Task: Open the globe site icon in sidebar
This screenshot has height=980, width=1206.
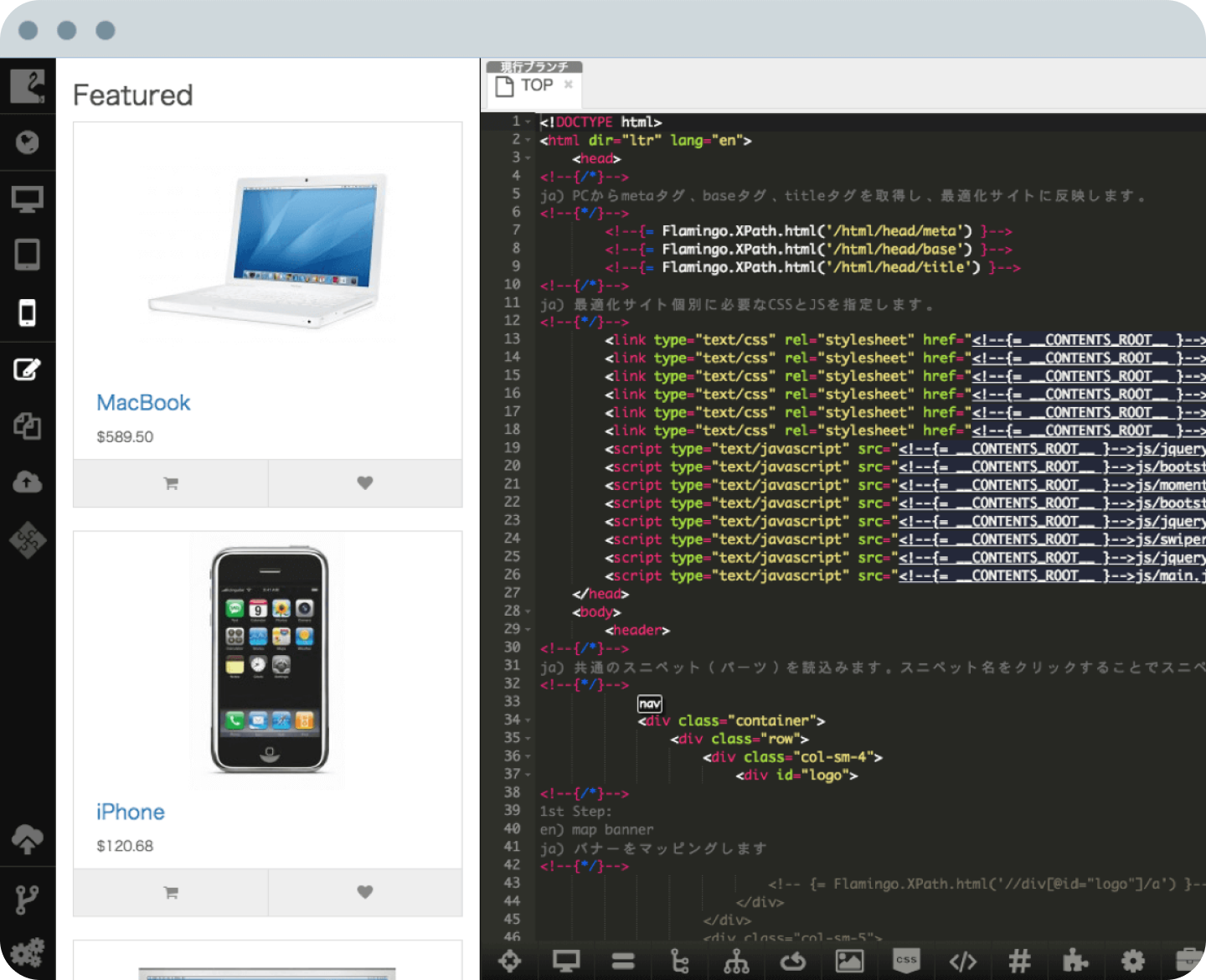Action: pos(27,142)
